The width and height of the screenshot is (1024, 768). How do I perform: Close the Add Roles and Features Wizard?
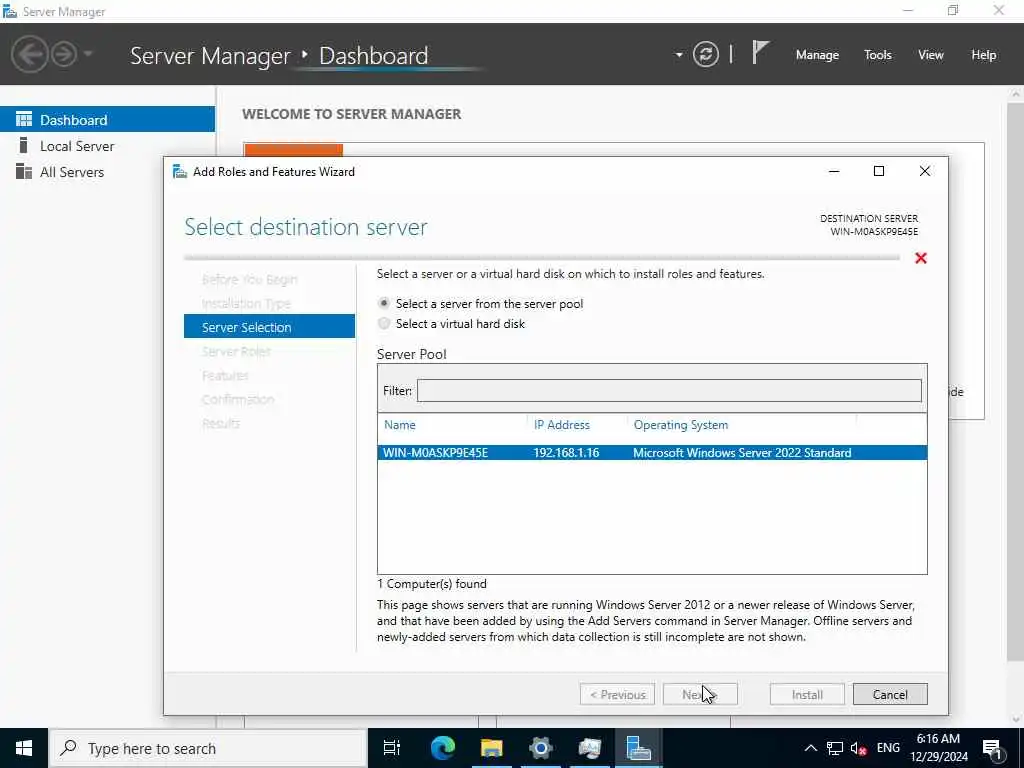[x=925, y=171]
